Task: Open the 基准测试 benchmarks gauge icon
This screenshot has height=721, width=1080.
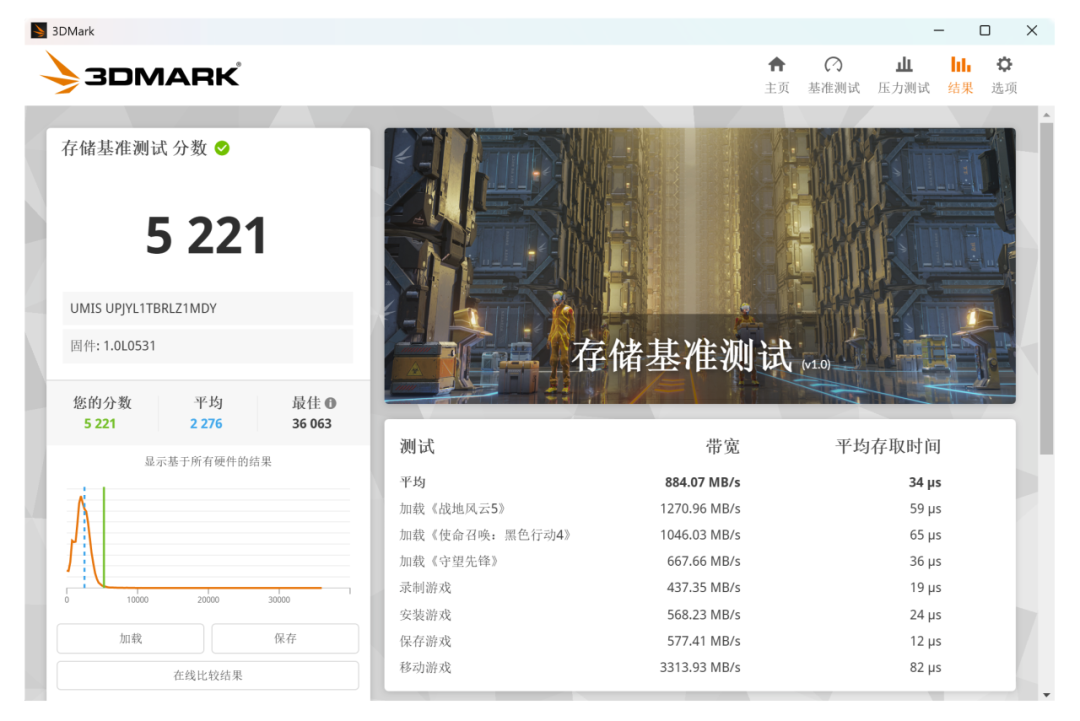Action: point(833,65)
